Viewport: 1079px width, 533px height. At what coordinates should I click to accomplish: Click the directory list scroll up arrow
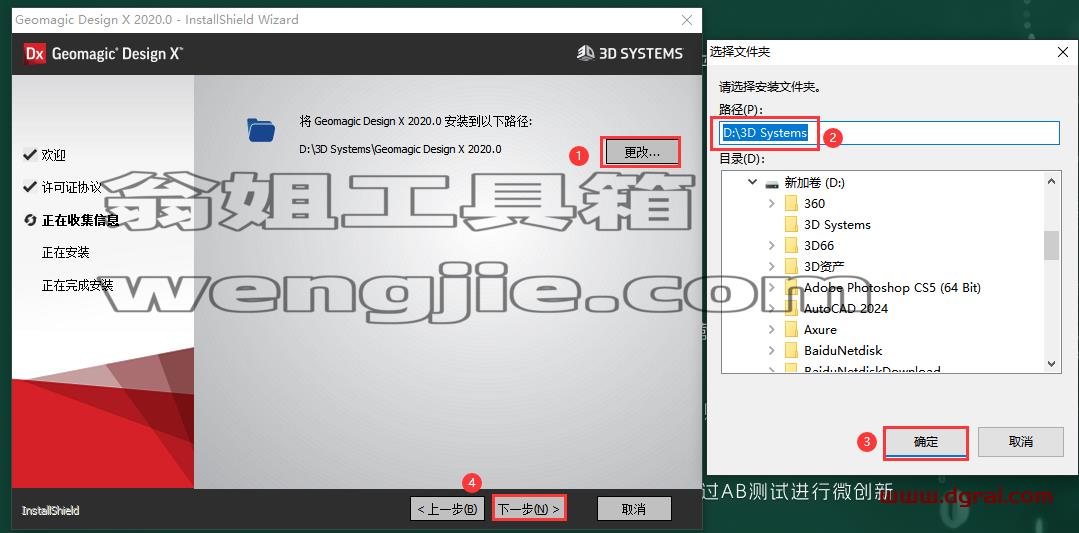tap(1051, 182)
